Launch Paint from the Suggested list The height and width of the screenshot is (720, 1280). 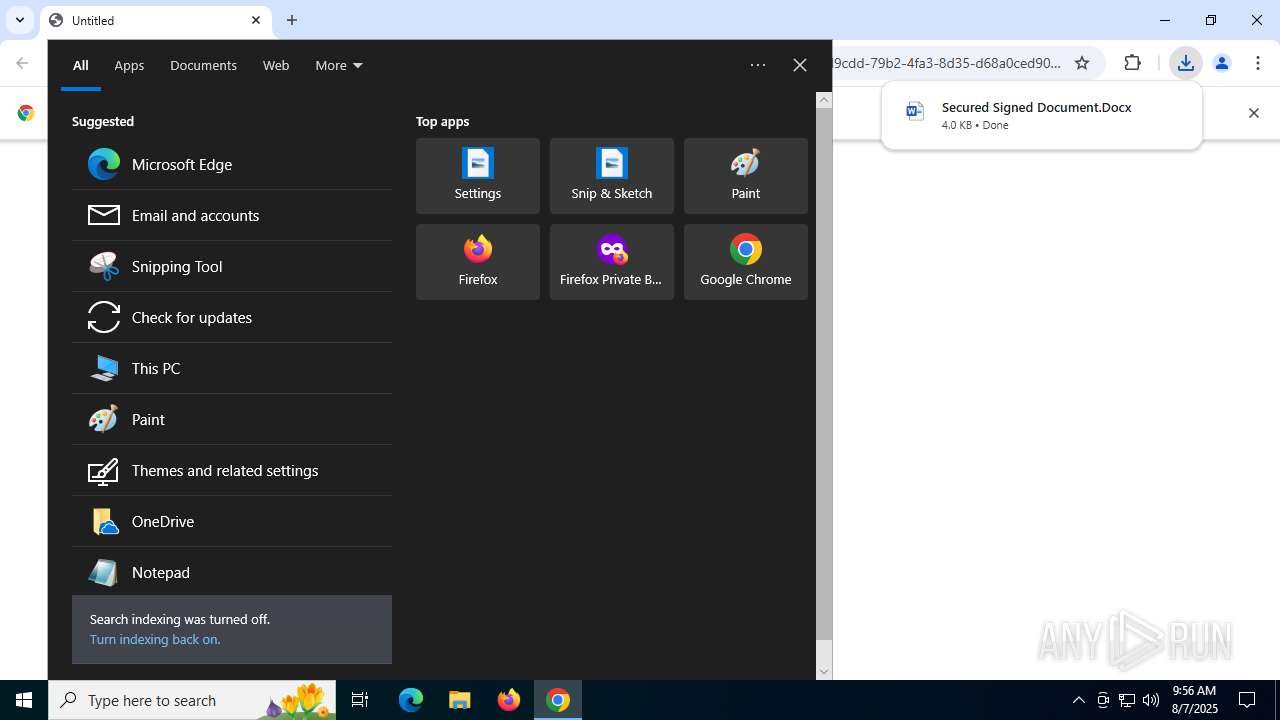232,419
